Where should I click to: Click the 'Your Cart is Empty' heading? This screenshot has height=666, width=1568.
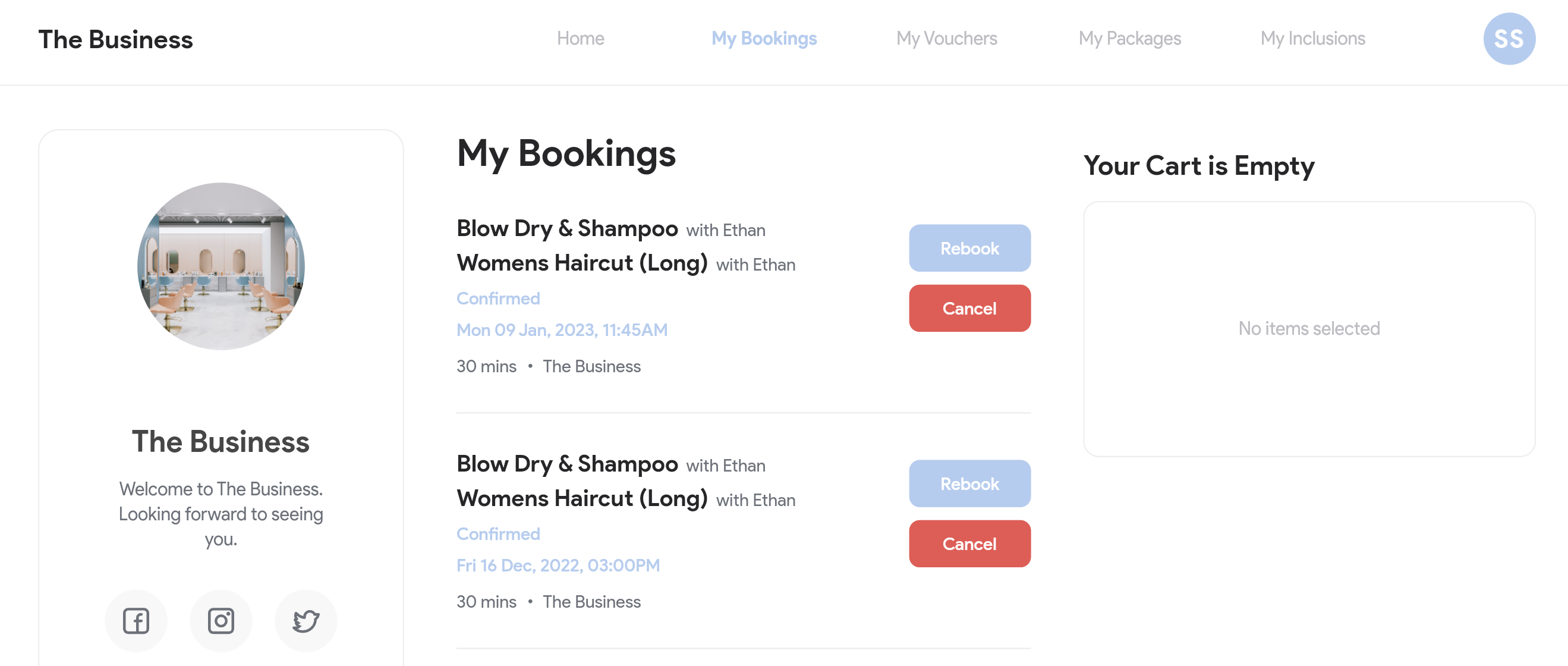(x=1199, y=165)
